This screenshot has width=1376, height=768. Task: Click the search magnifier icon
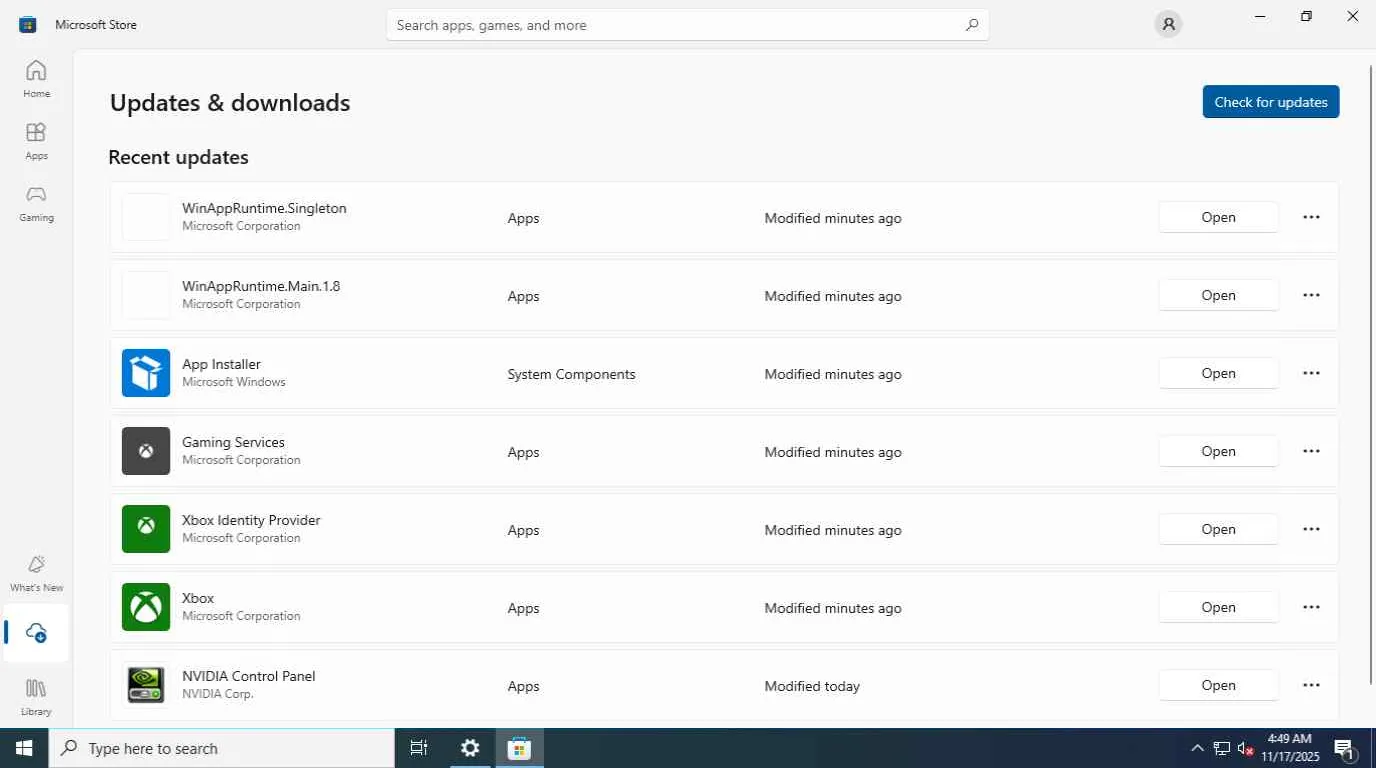click(x=971, y=25)
